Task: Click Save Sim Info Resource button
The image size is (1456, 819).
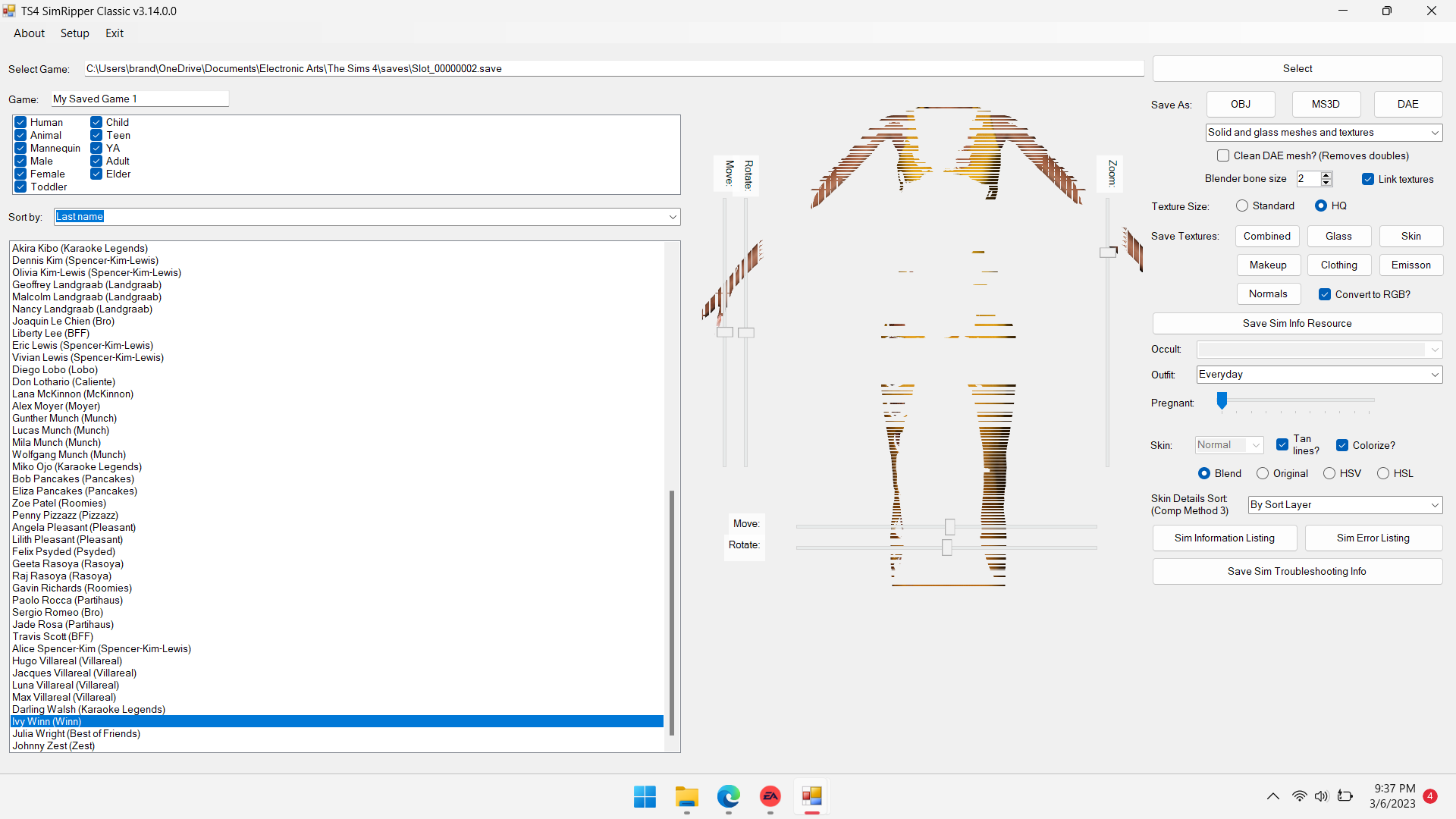Action: pyautogui.click(x=1297, y=323)
